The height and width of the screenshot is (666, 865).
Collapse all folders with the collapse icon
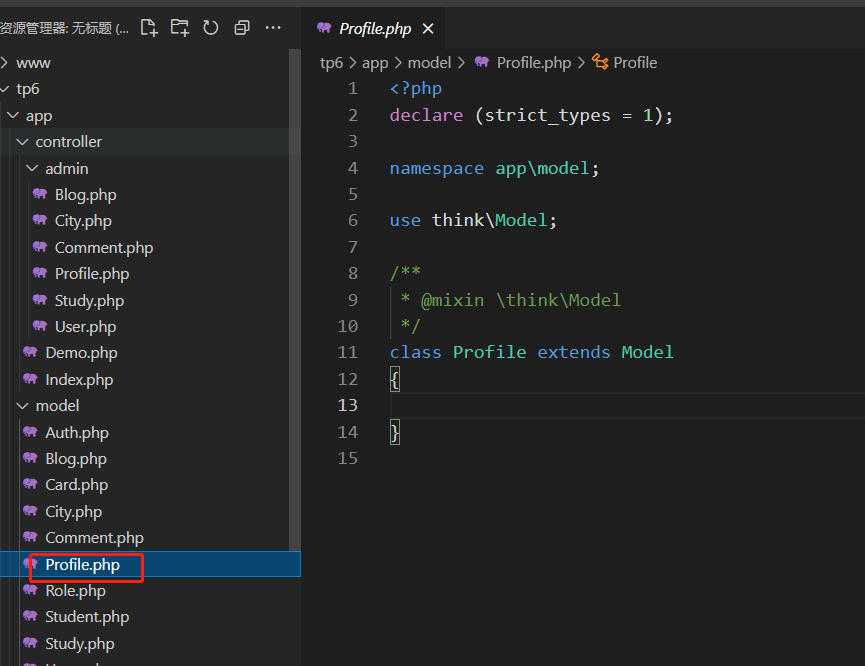tap(242, 28)
